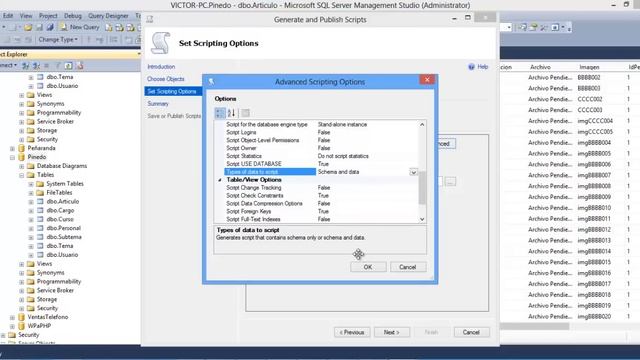Expand the Database Diagrams folder
The image size is (640, 360).
(22, 166)
